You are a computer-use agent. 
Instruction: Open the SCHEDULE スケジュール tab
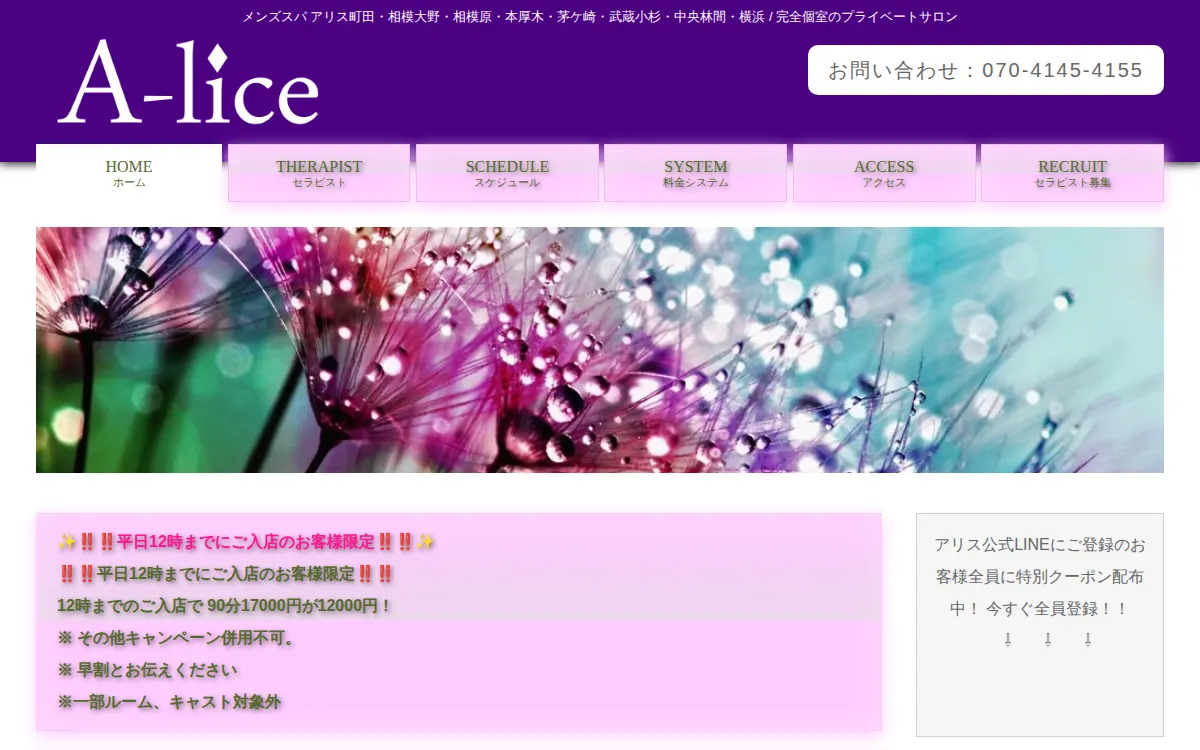pos(507,173)
